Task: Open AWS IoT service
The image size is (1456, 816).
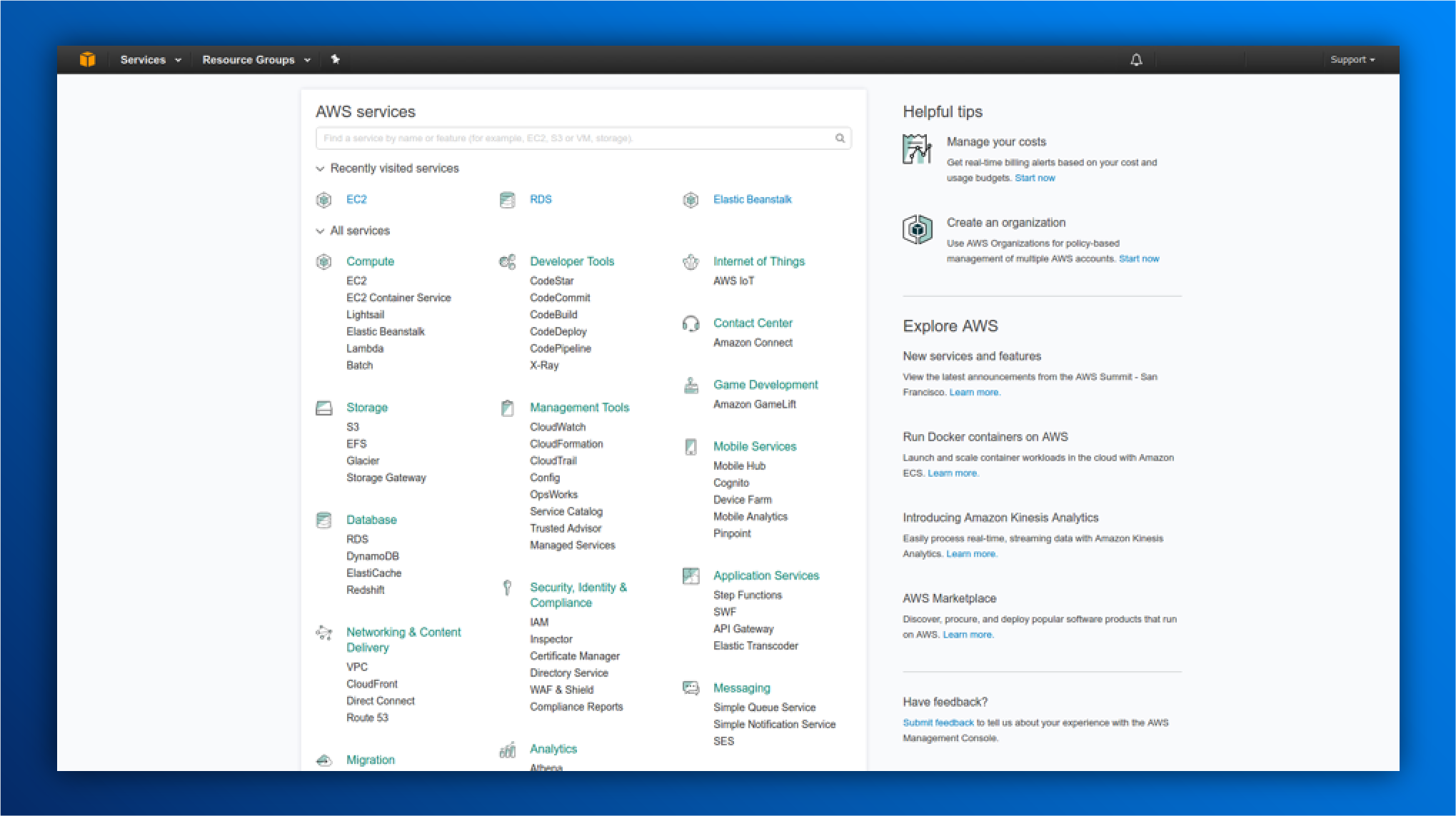Action: pos(733,281)
